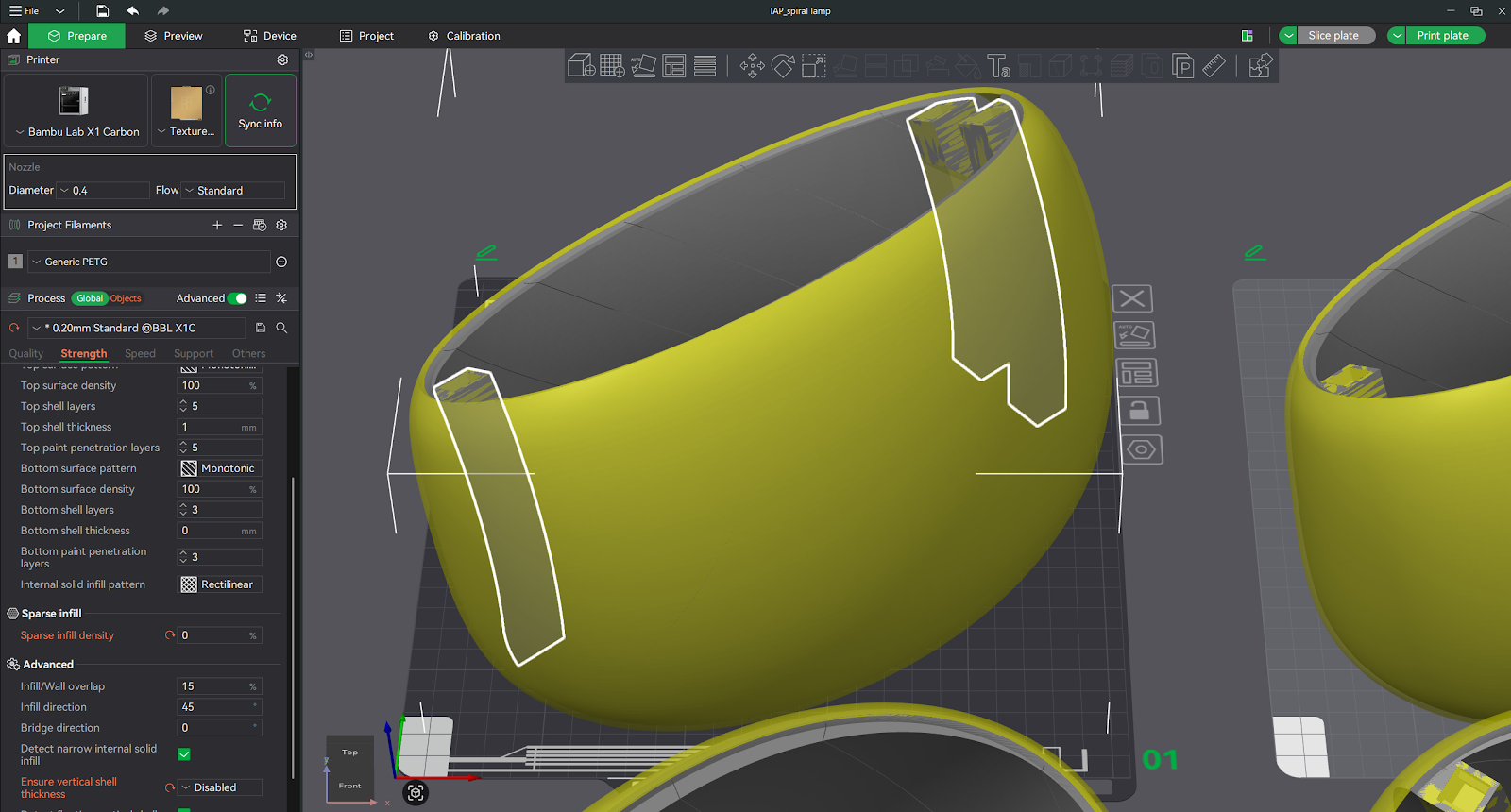Screen dimensions: 1511x812
Task: Click the Auto orient toolbar icon
Action: [x=643, y=66]
